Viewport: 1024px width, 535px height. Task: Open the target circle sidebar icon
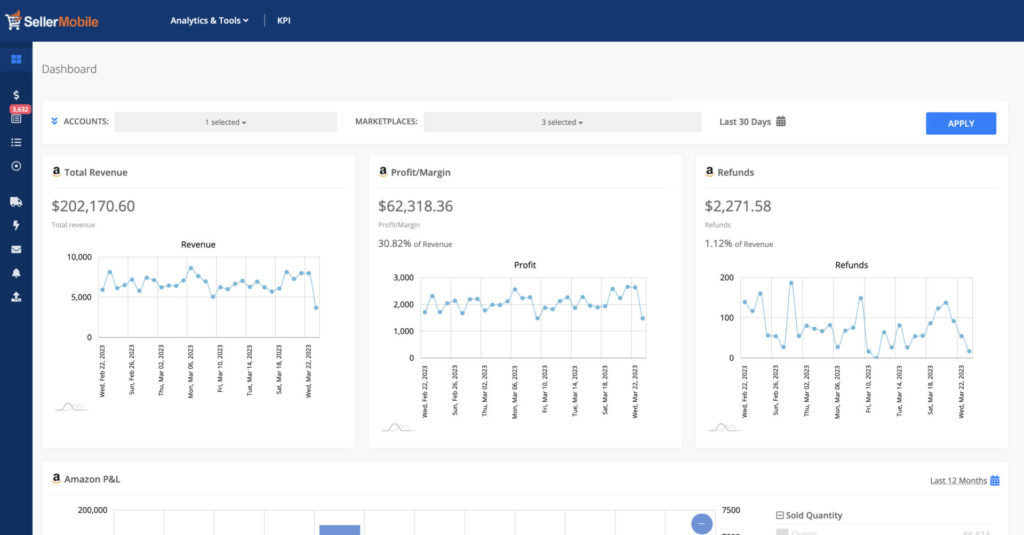pos(16,166)
